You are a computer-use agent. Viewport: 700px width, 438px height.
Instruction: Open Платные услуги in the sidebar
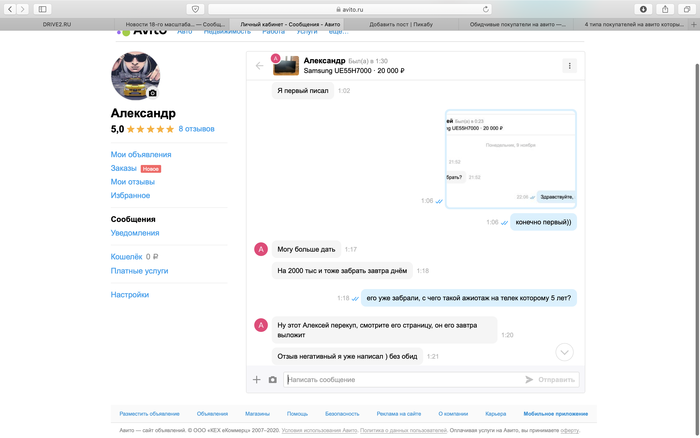139,271
